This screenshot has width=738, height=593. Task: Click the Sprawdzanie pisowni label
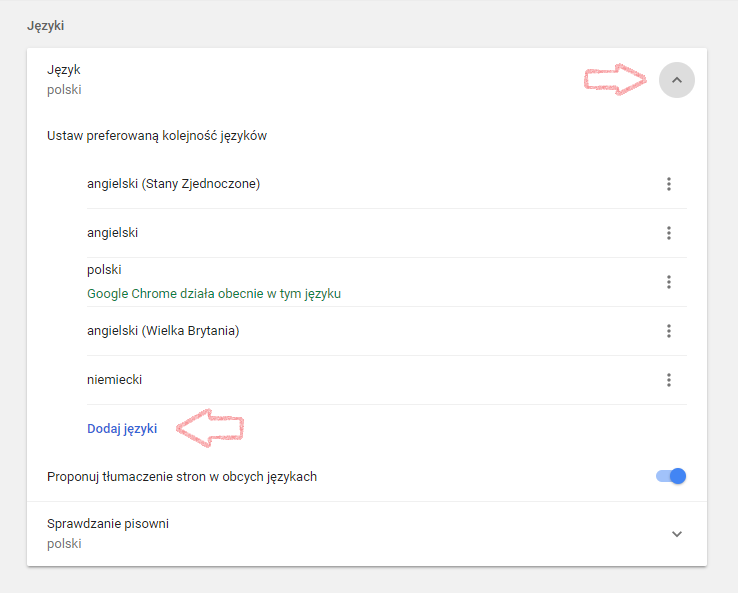(x=108, y=524)
